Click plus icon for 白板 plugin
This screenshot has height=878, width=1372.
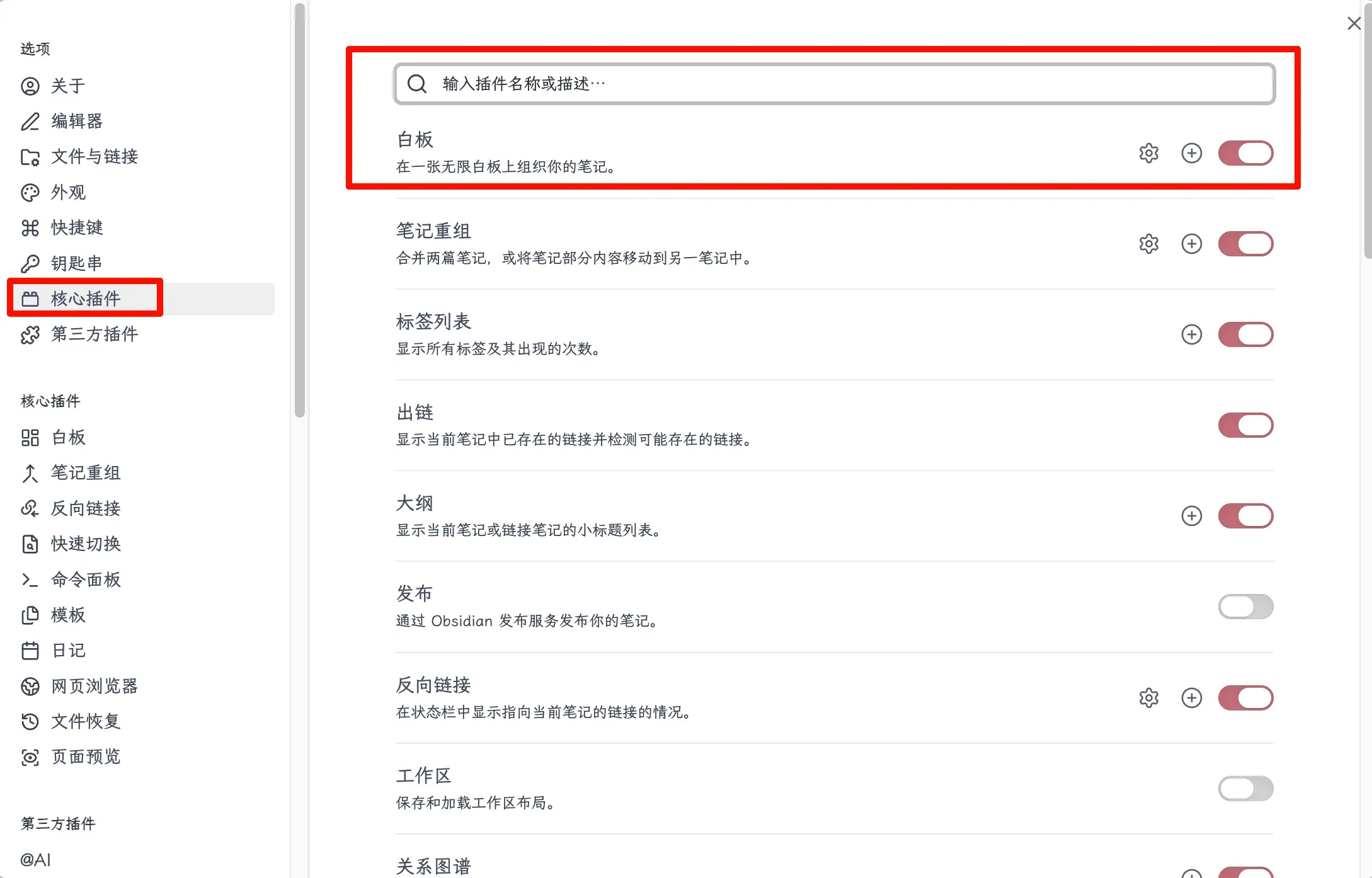1191,153
